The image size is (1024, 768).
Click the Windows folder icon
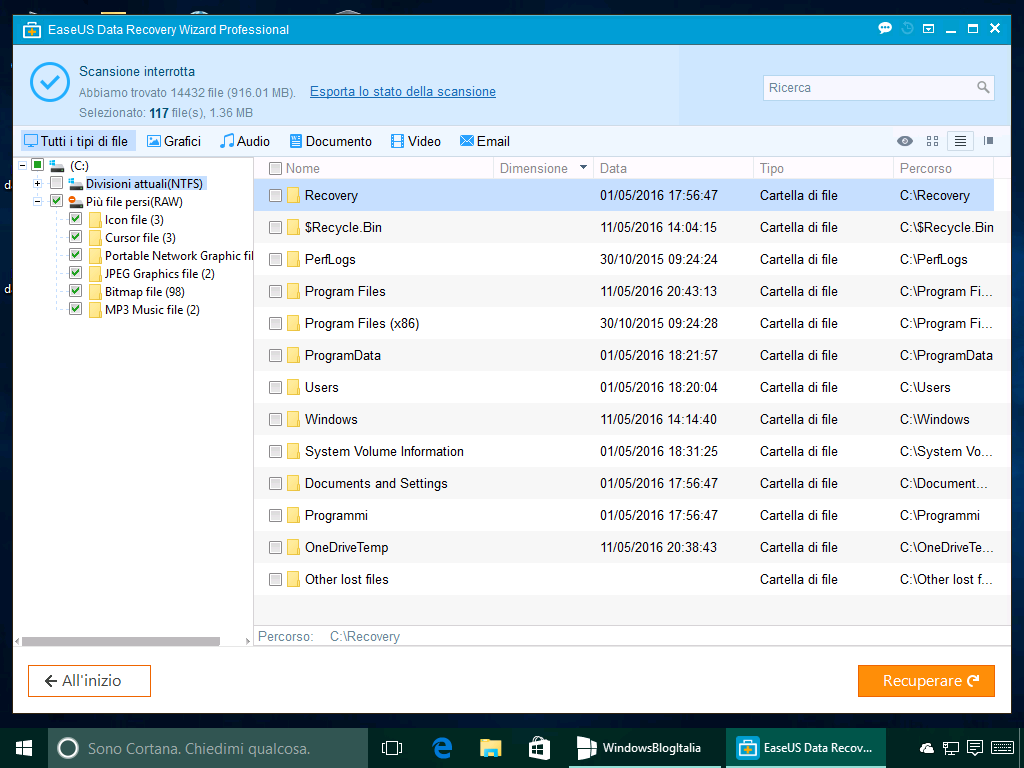click(x=293, y=419)
